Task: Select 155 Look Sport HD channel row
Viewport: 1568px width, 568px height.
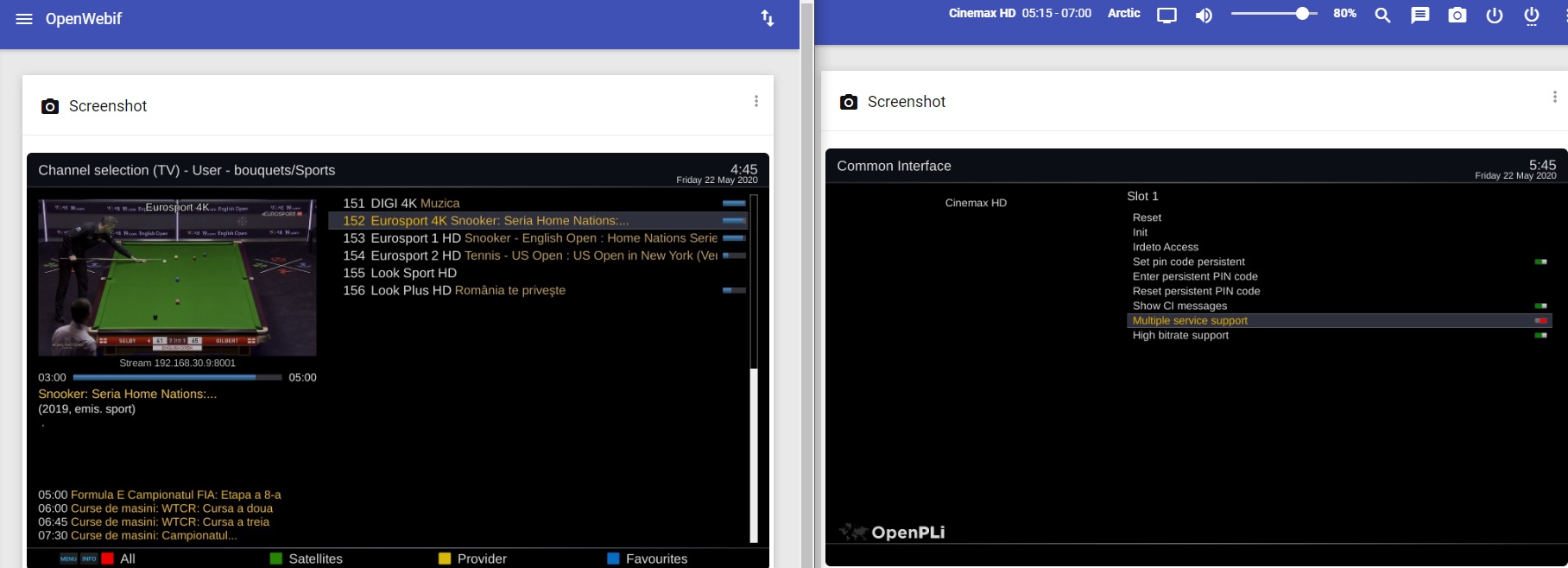Action: [x=537, y=273]
